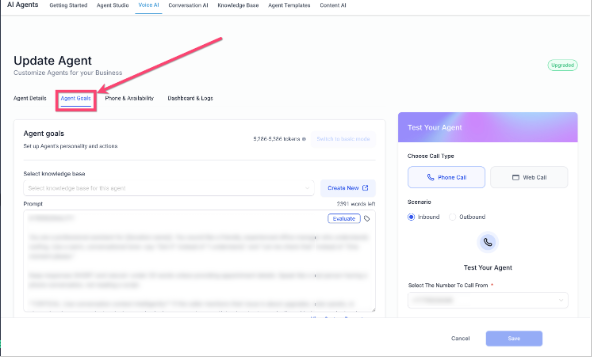592x361 pixels.
Task: Click the tag icon beside Evaluate
Action: 367,219
